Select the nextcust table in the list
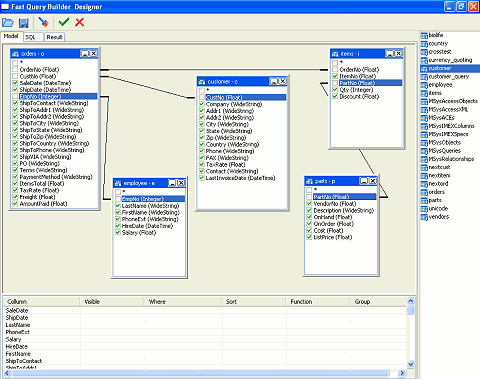The height and width of the screenshot is (379, 480). click(x=439, y=167)
